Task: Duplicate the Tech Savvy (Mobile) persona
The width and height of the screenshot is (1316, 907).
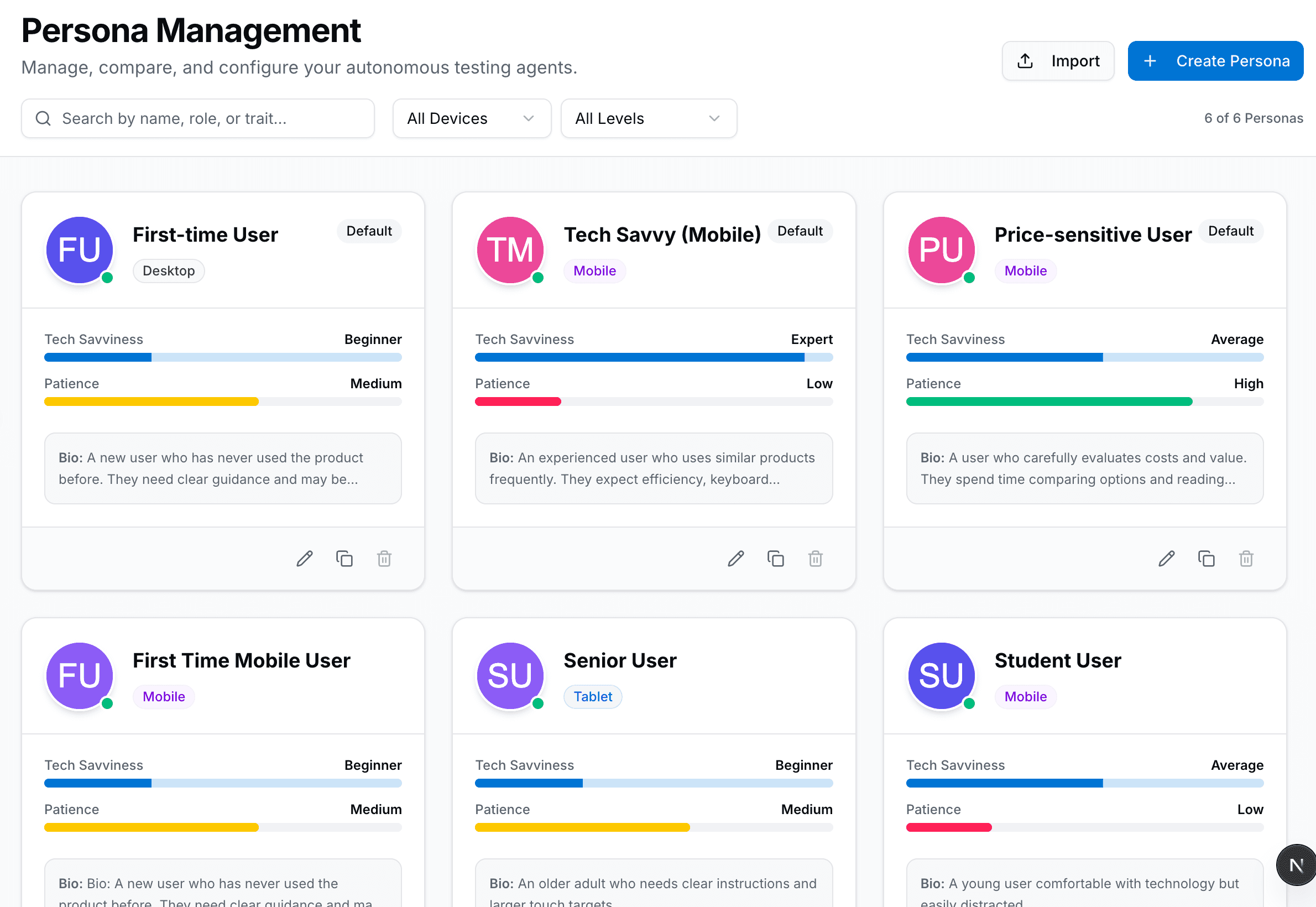Action: pos(776,559)
